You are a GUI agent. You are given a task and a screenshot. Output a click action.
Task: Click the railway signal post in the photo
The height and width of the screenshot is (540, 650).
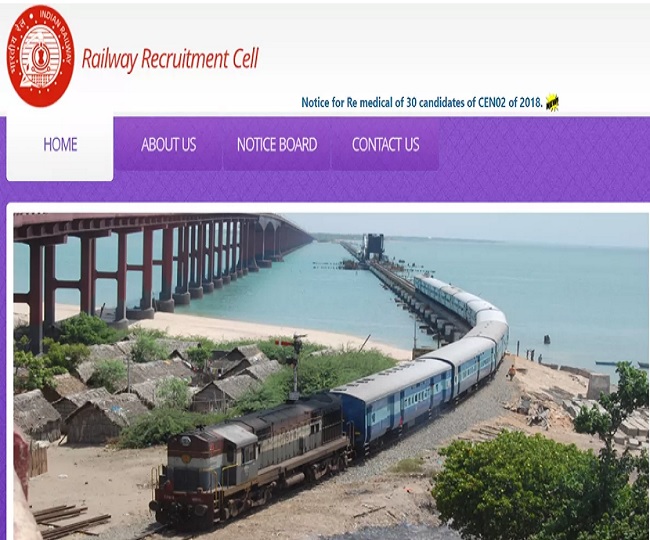pyautogui.click(x=295, y=365)
